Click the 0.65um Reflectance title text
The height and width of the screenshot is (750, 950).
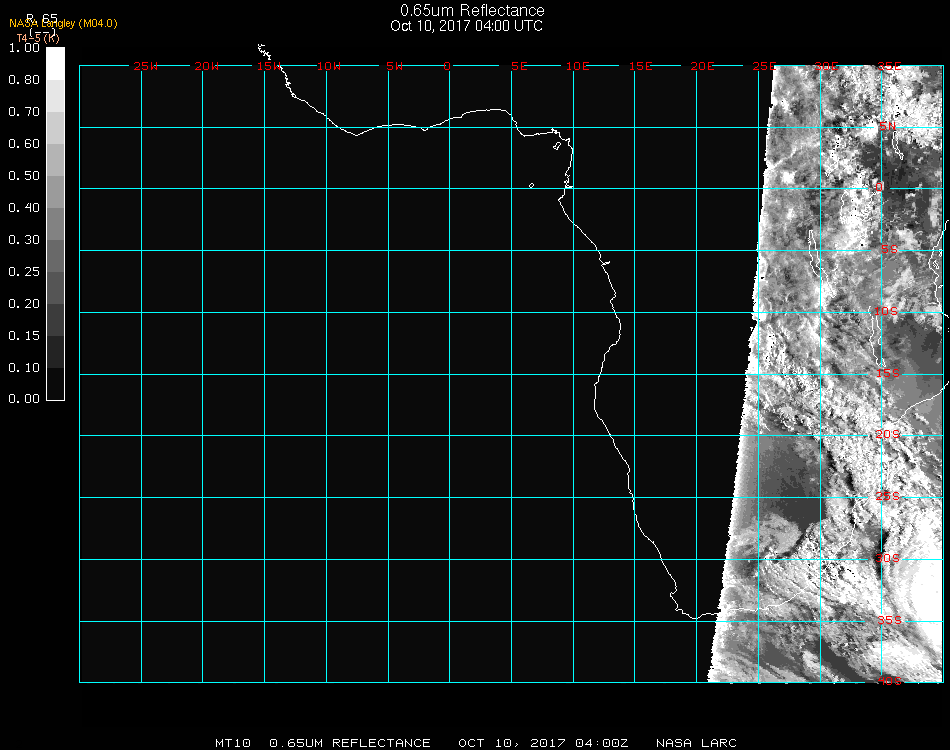(472, 11)
